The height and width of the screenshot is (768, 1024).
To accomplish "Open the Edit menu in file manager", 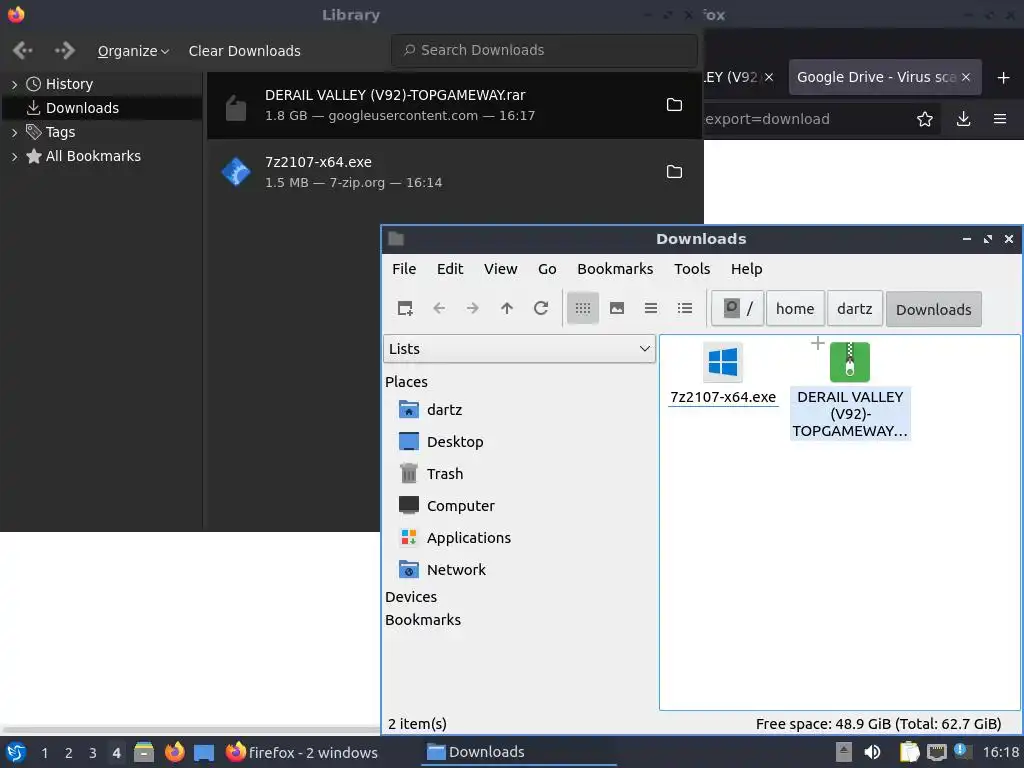I will 449,269.
